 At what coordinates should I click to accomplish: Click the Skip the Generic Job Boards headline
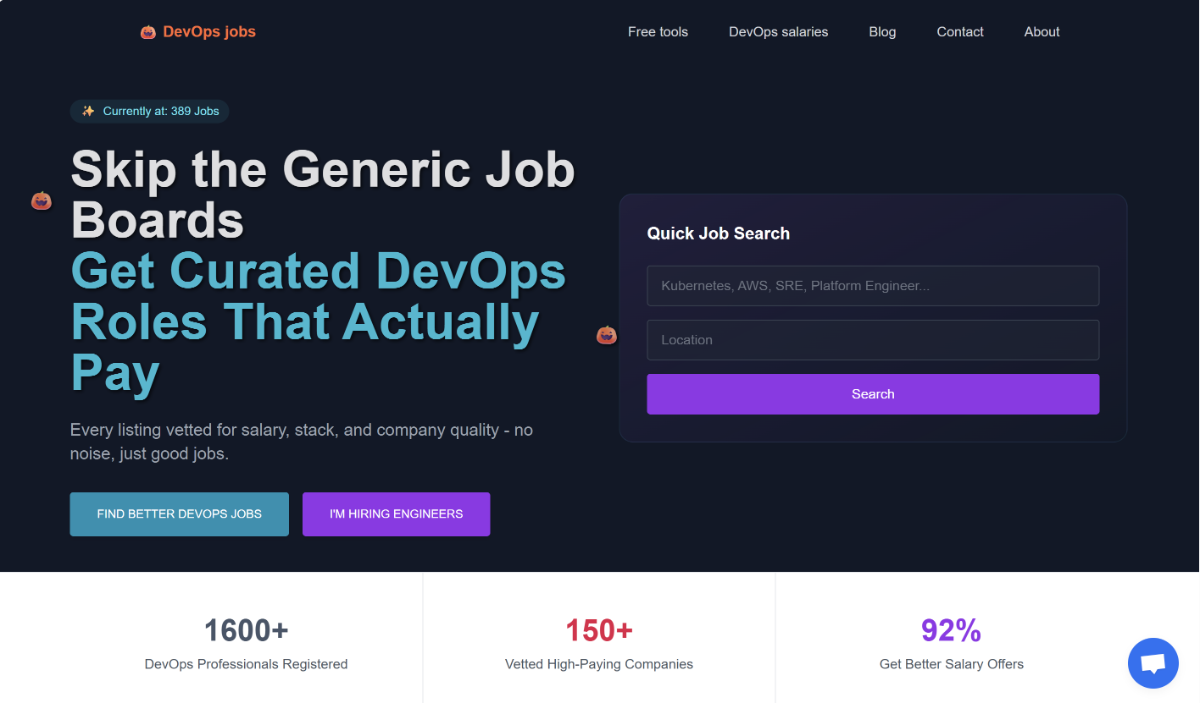click(322, 195)
